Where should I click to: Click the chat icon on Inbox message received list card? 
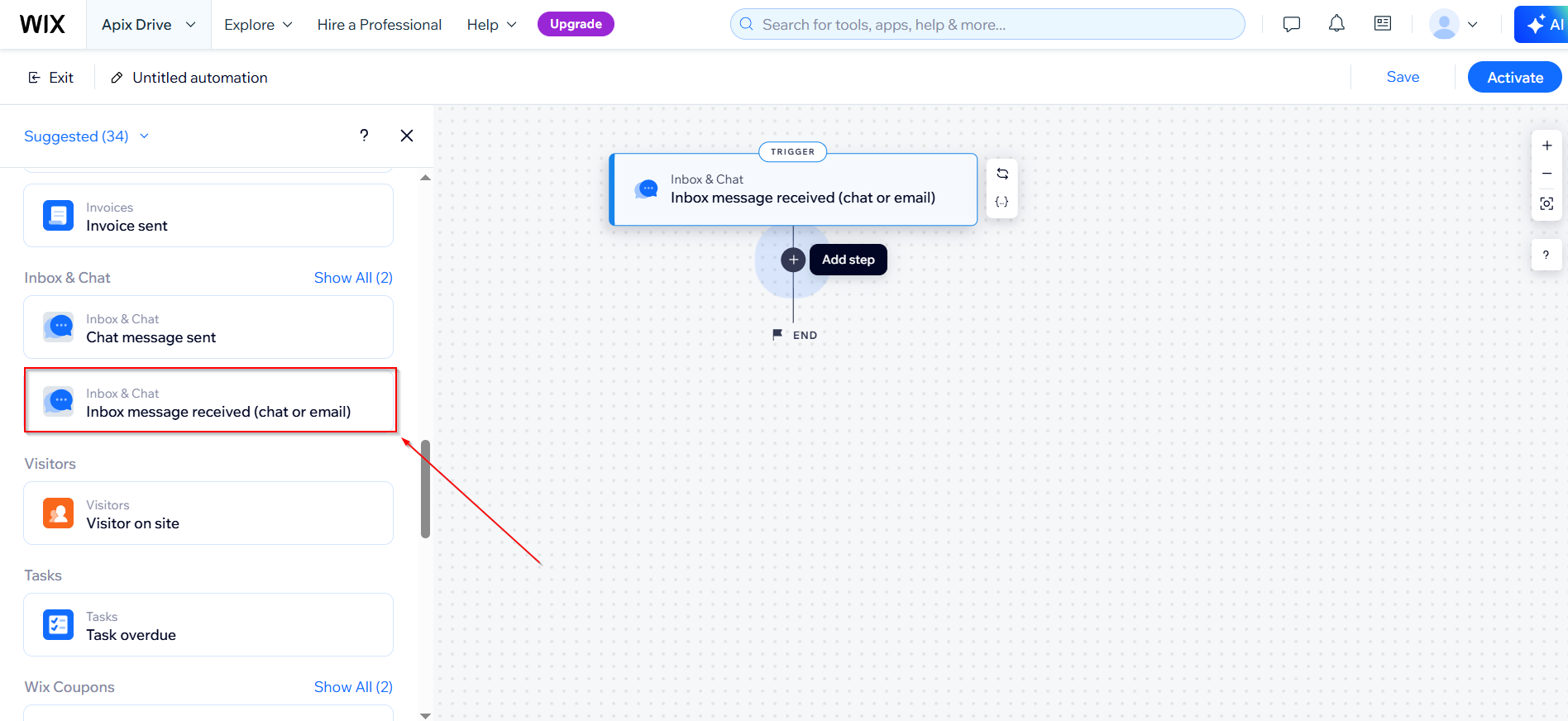tap(59, 402)
